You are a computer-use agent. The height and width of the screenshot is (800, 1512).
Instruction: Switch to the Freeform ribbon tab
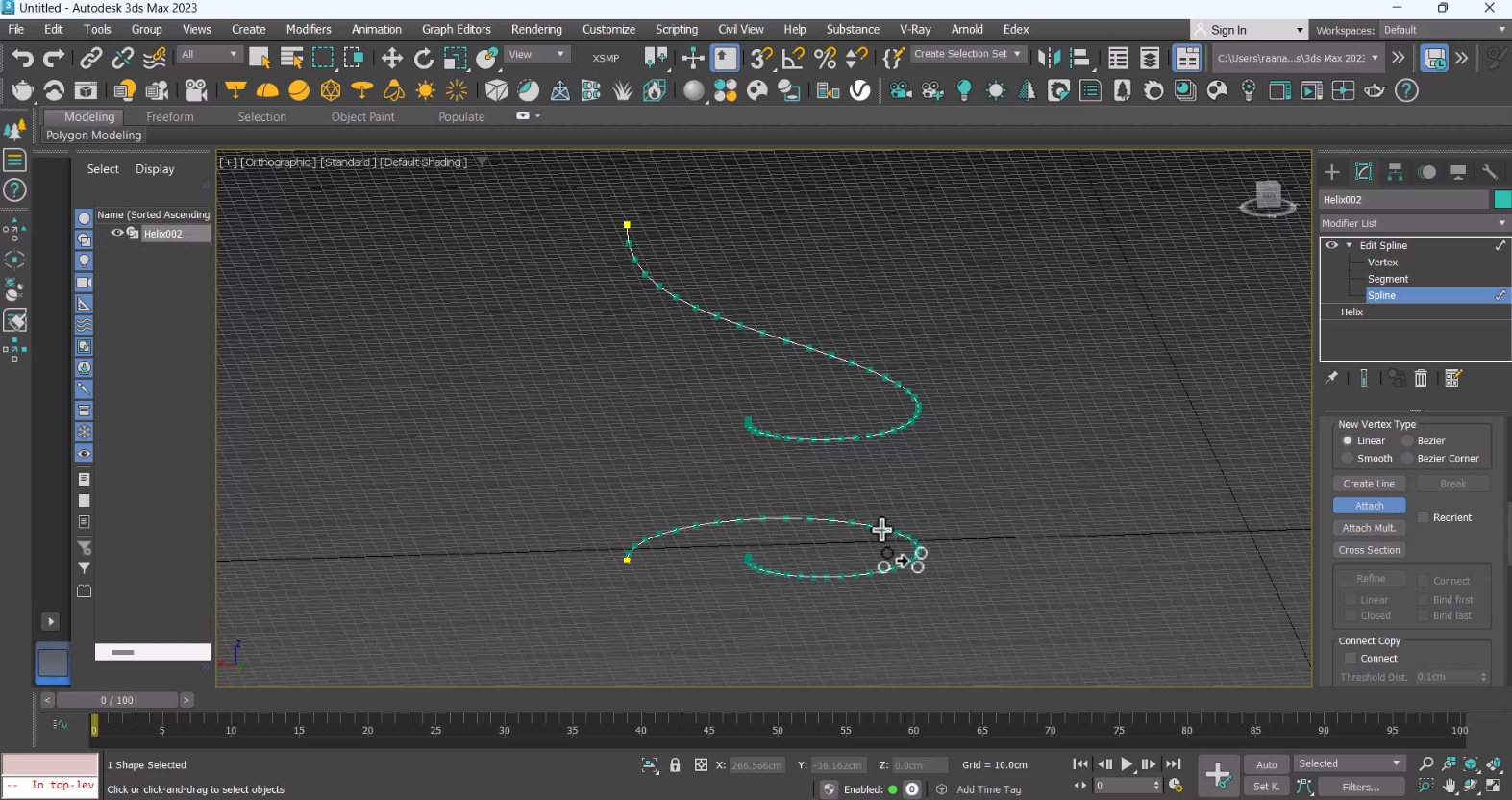tap(170, 117)
